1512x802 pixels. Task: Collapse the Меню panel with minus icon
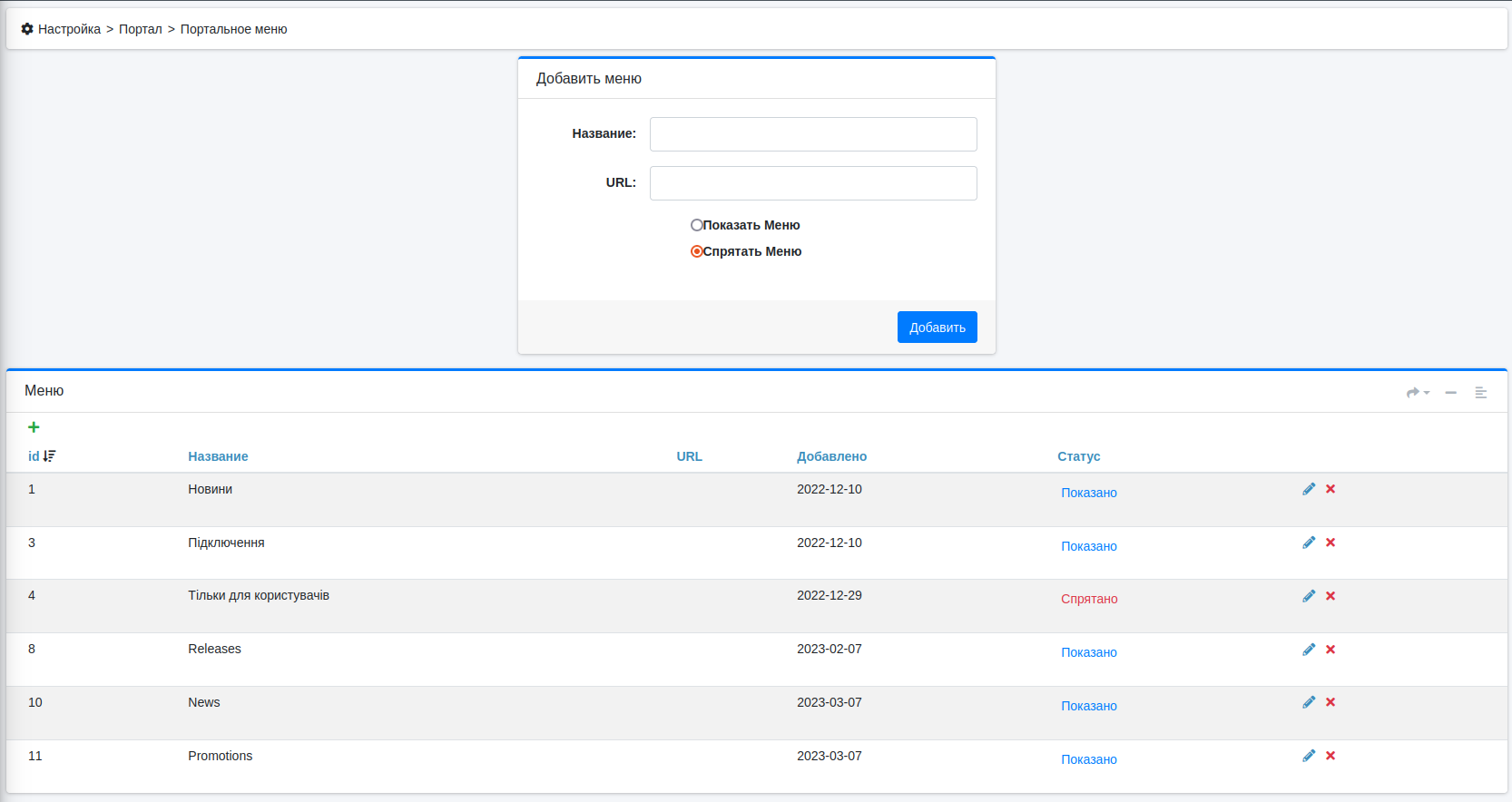click(1451, 393)
